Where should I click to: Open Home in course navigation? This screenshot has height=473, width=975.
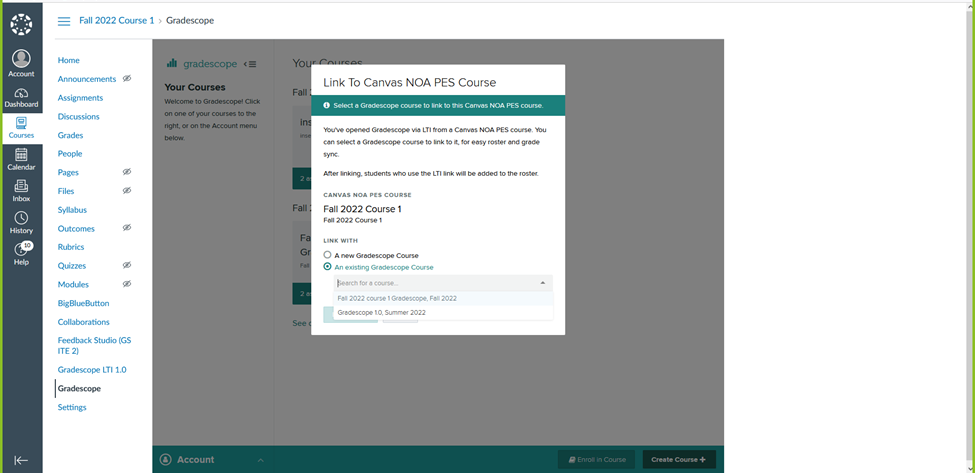coord(68,60)
